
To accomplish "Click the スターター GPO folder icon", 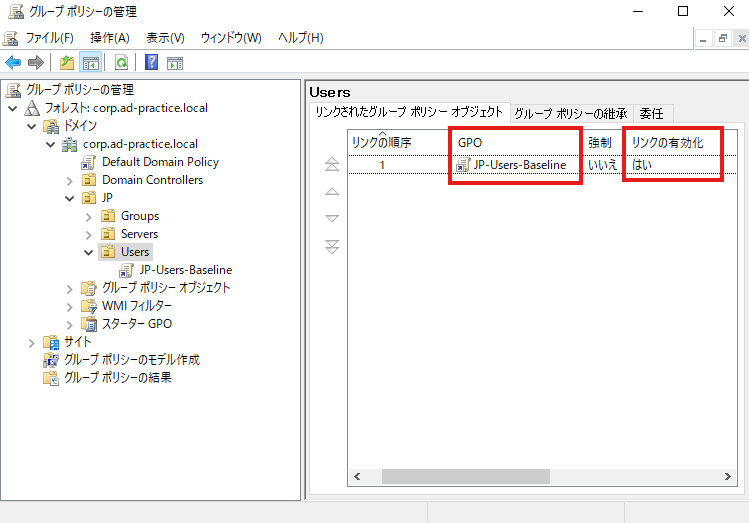I will pos(89,324).
